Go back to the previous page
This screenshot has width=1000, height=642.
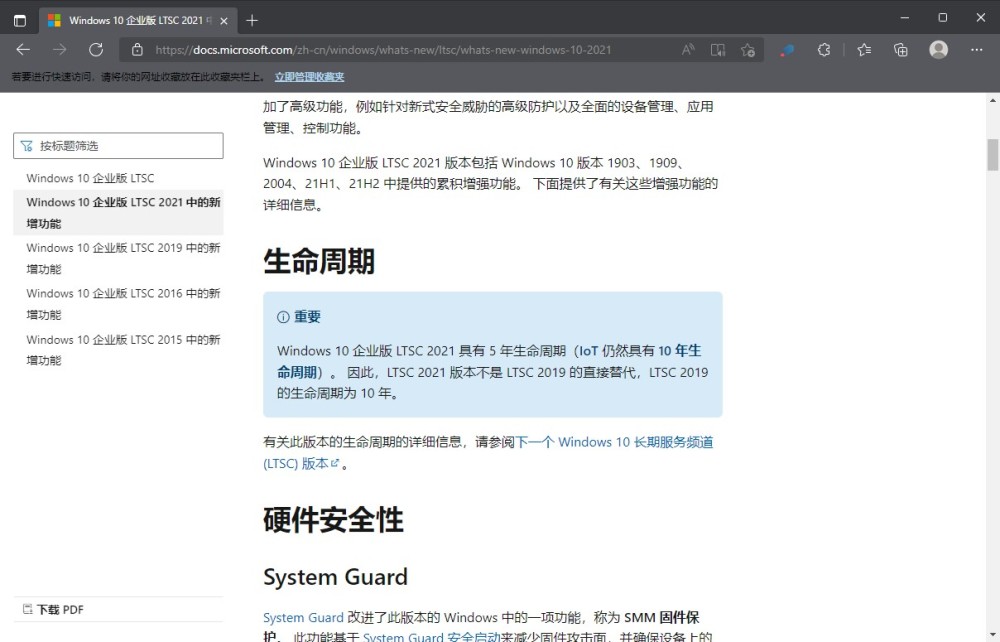coord(23,50)
